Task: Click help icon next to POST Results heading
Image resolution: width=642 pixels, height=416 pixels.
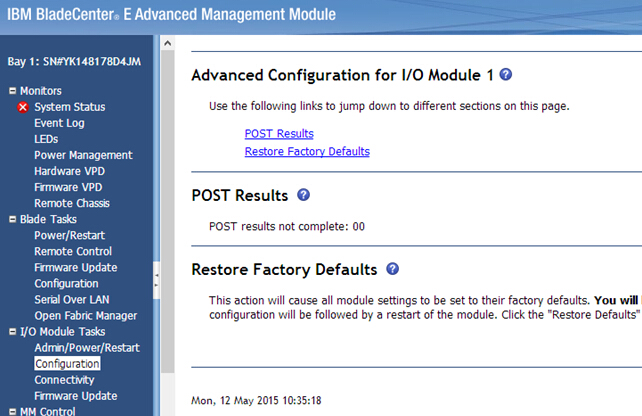Action: click(304, 195)
